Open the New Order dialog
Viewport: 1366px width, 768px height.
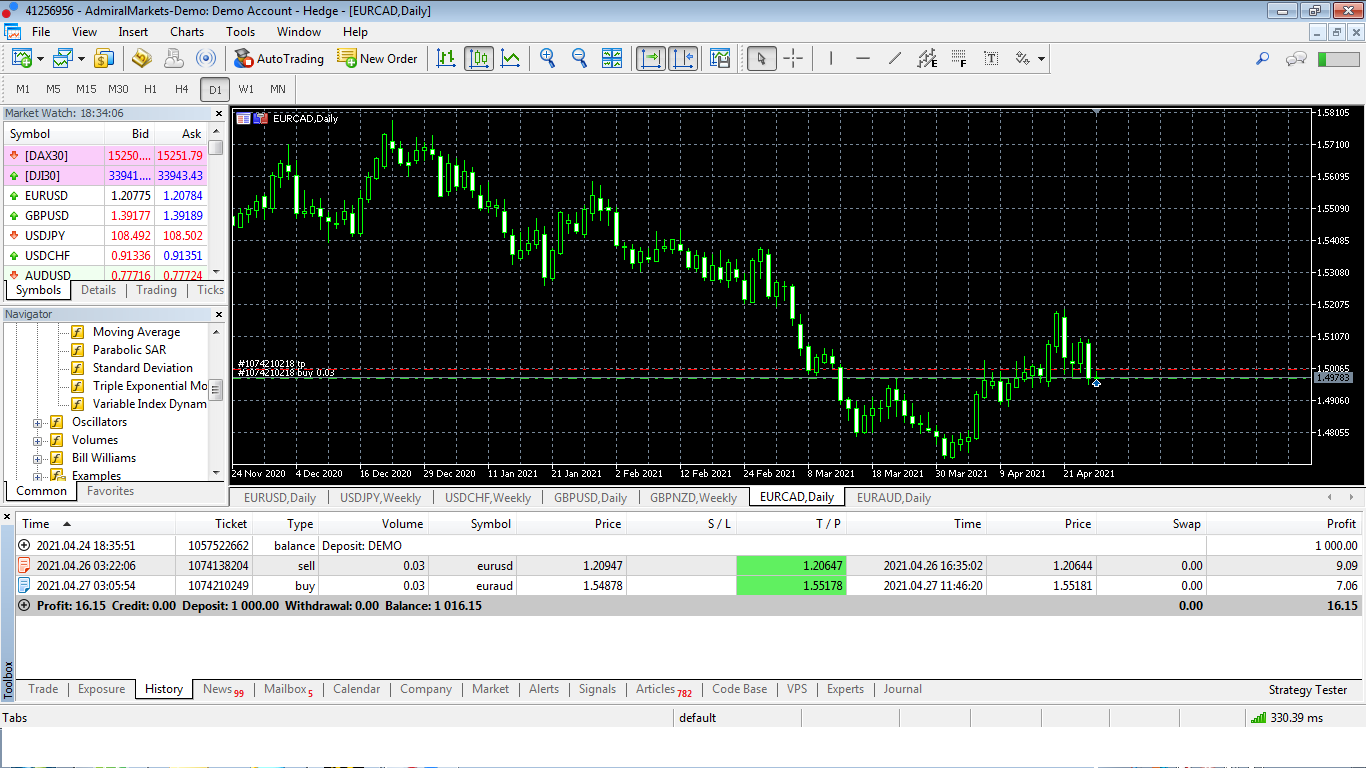click(x=377, y=59)
